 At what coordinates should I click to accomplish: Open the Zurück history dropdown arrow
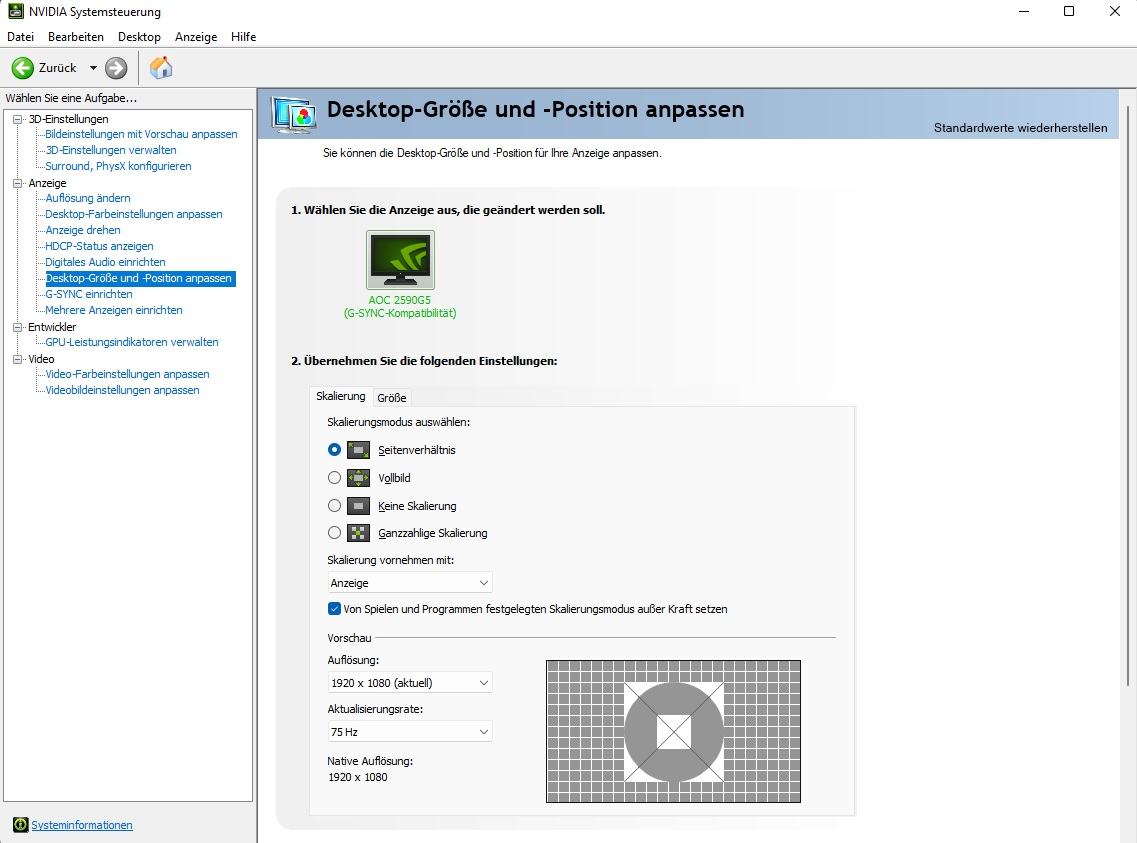pyautogui.click(x=93, y=68)
